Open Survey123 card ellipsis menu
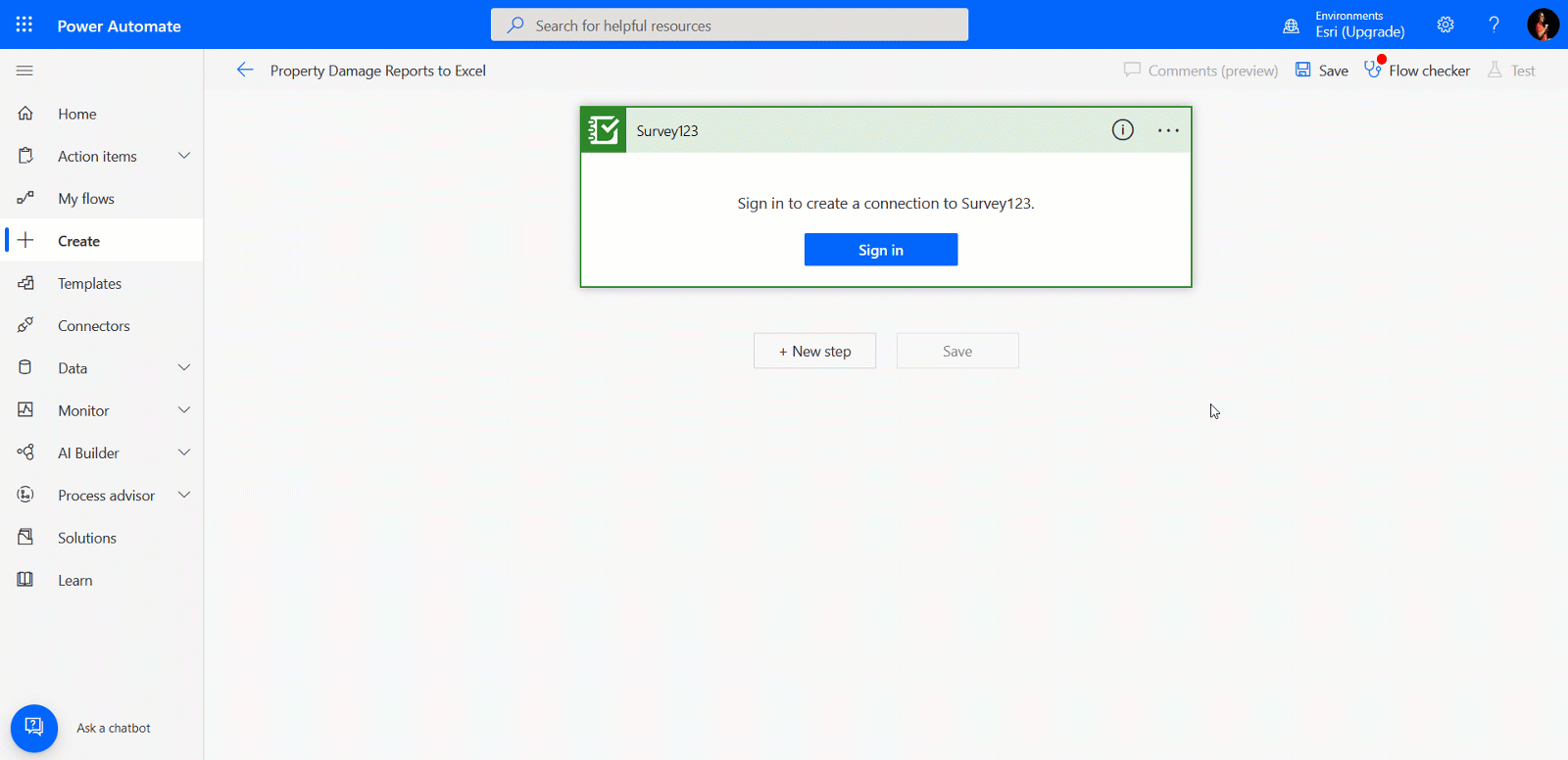The width and height of the screenshot is (1568, 760). (x=1168, y=130)
